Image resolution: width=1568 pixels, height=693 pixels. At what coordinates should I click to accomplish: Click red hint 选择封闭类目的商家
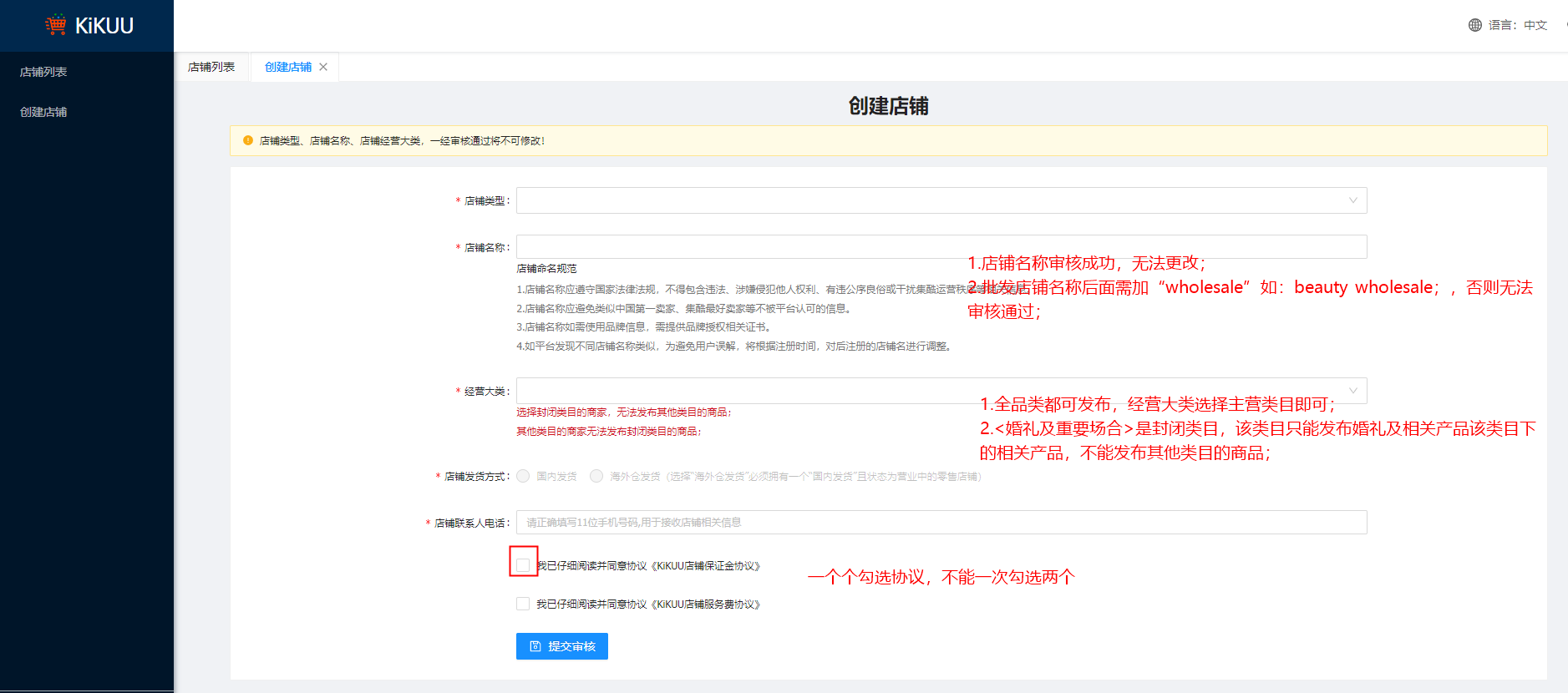[x=624, y=412]
